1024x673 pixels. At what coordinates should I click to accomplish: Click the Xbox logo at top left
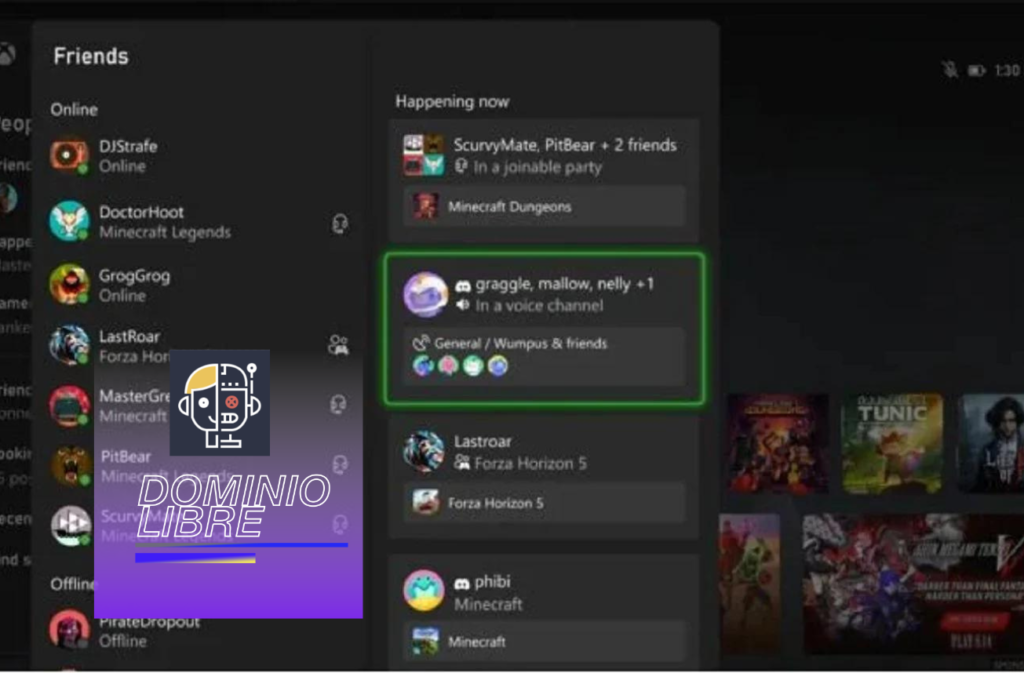click(x=7, y=55)
